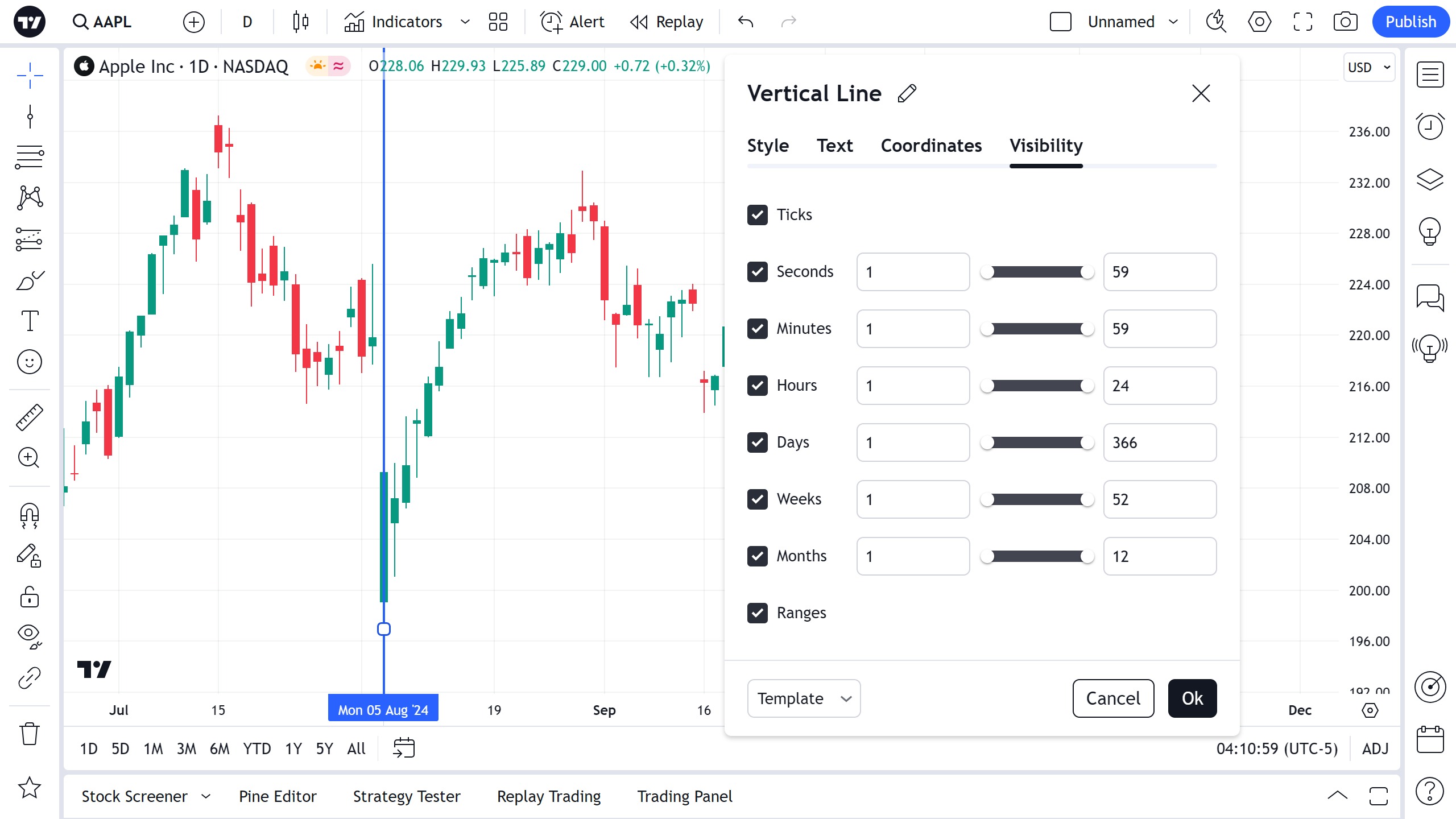Screen dimensions: 1456x819
Task: Take a chart snapshot with camera icon
Action: [x=1345, y=22]
